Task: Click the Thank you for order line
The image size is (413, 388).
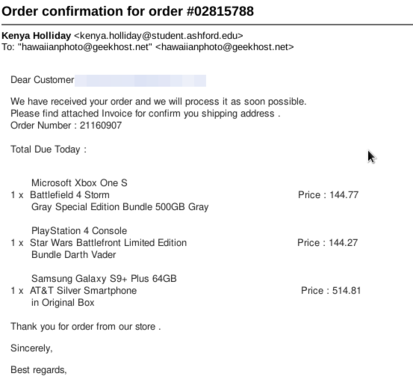Action: (x=86, y=326)
